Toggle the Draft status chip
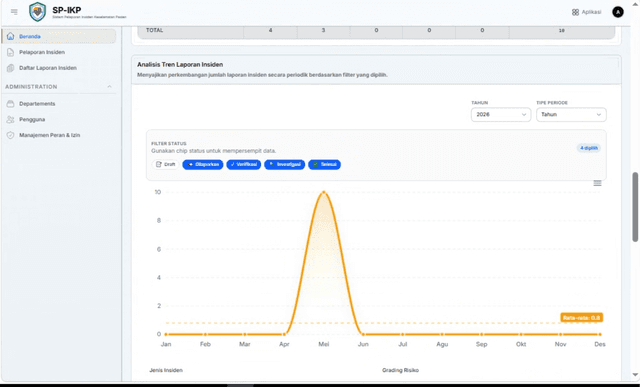Viewport: 640px width, 387px height. coord(165,165)
